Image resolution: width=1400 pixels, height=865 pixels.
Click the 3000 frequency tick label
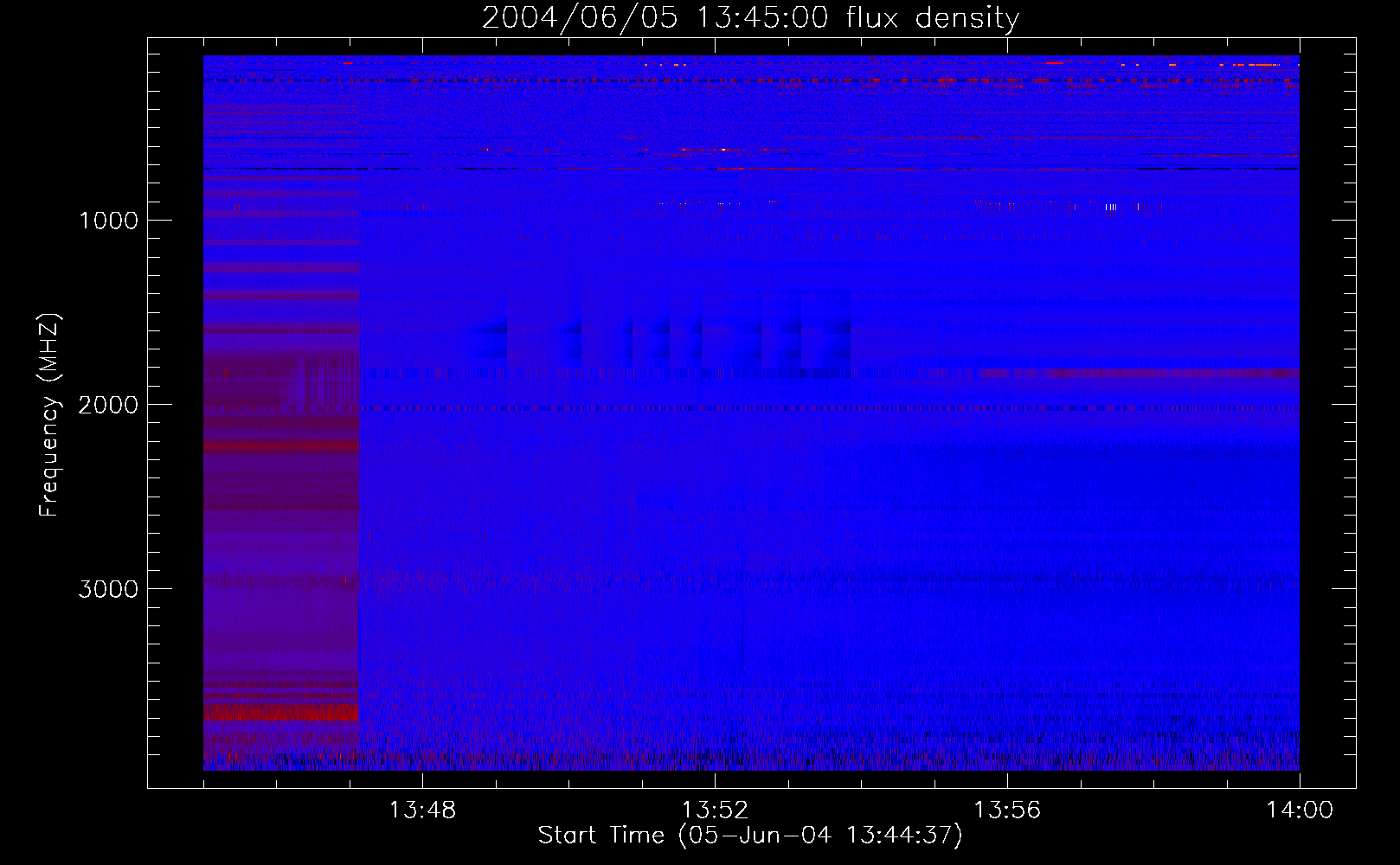click(x=108, y=589)
